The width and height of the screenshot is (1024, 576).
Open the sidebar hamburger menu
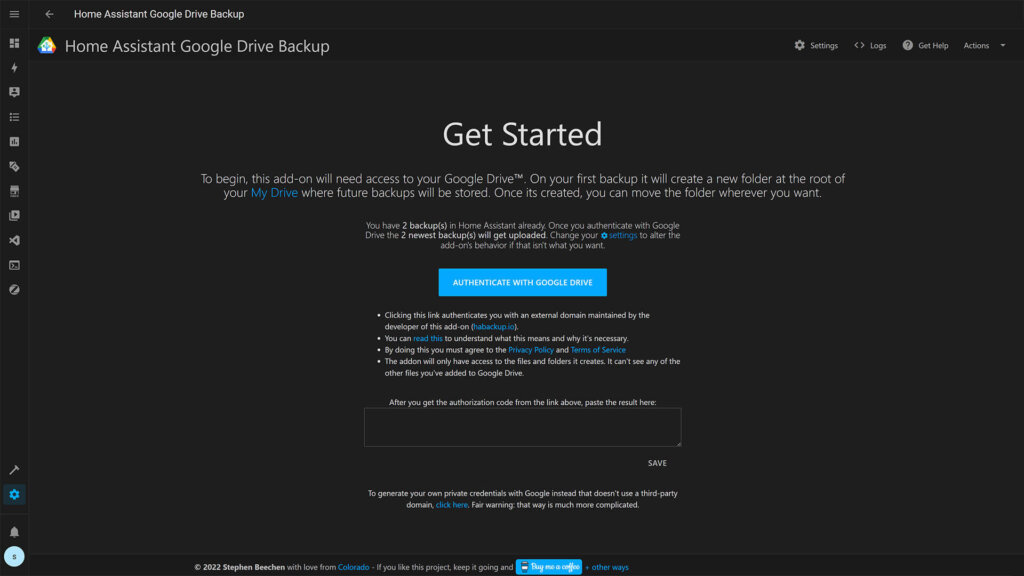(x=14, y=14)
